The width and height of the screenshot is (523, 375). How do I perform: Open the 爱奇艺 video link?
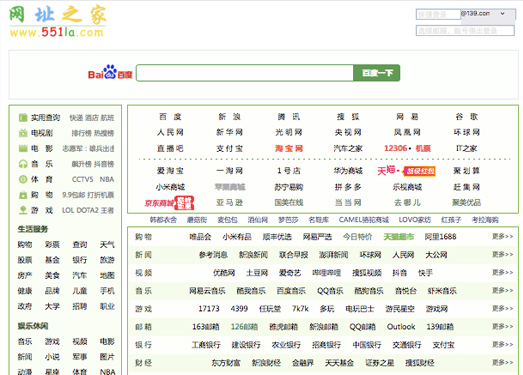tap(290, 273)
